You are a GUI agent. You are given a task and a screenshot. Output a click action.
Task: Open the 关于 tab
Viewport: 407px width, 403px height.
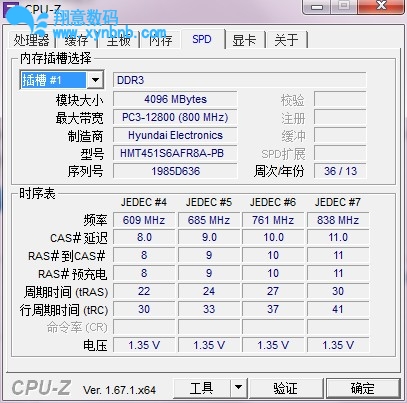click(x=286, y=40)
